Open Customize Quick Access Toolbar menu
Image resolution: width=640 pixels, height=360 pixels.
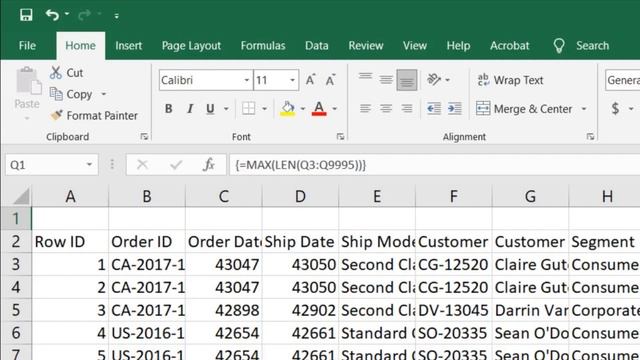(117, 16)
